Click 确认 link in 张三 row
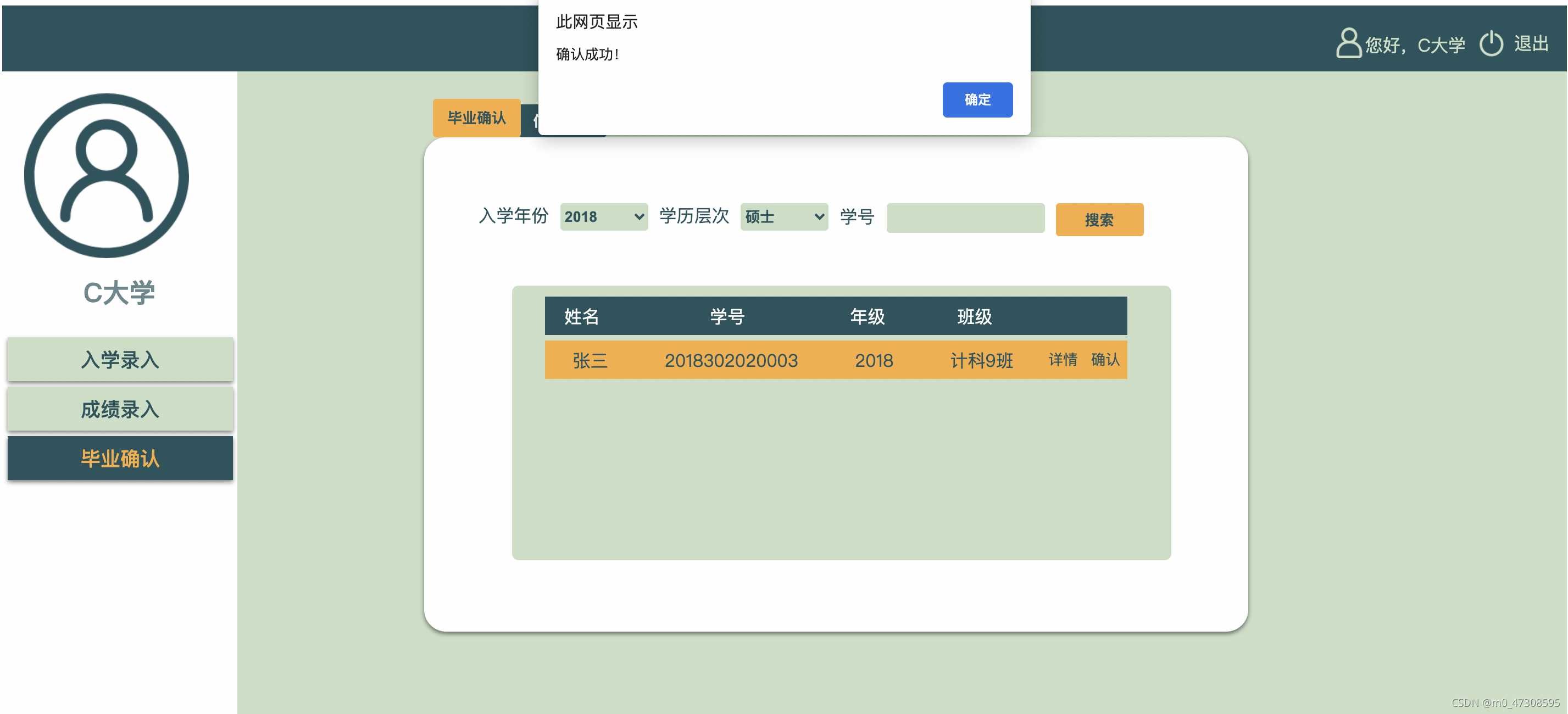 click(x=1105, y=360)
